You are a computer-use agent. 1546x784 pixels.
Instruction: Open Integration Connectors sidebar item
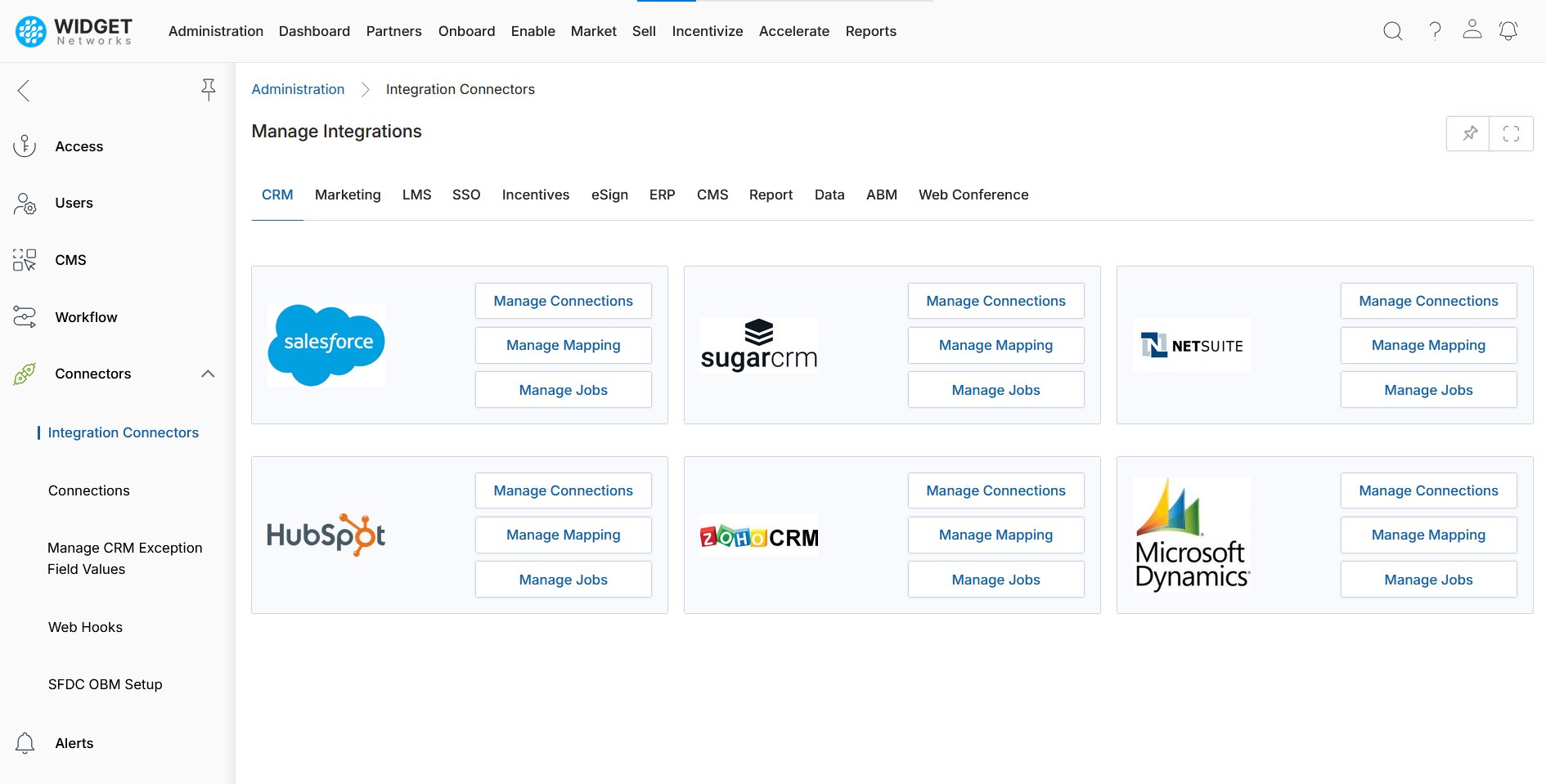coord(124,432)
